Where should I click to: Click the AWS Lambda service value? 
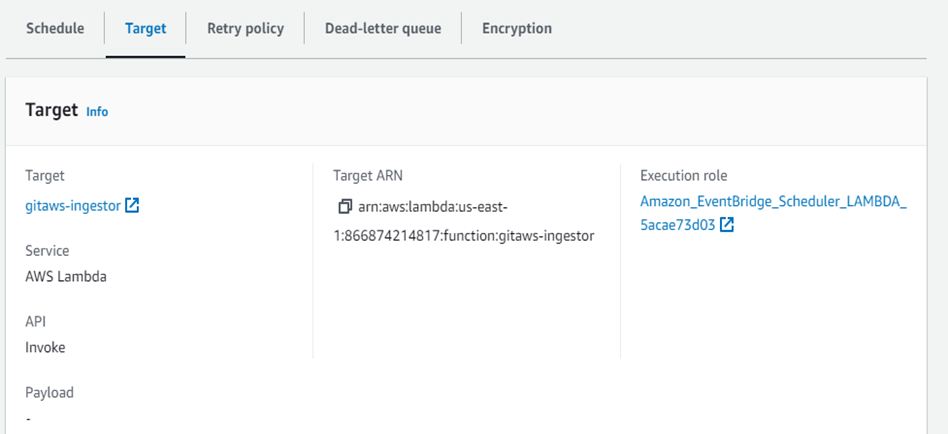(x=66, y=277)
